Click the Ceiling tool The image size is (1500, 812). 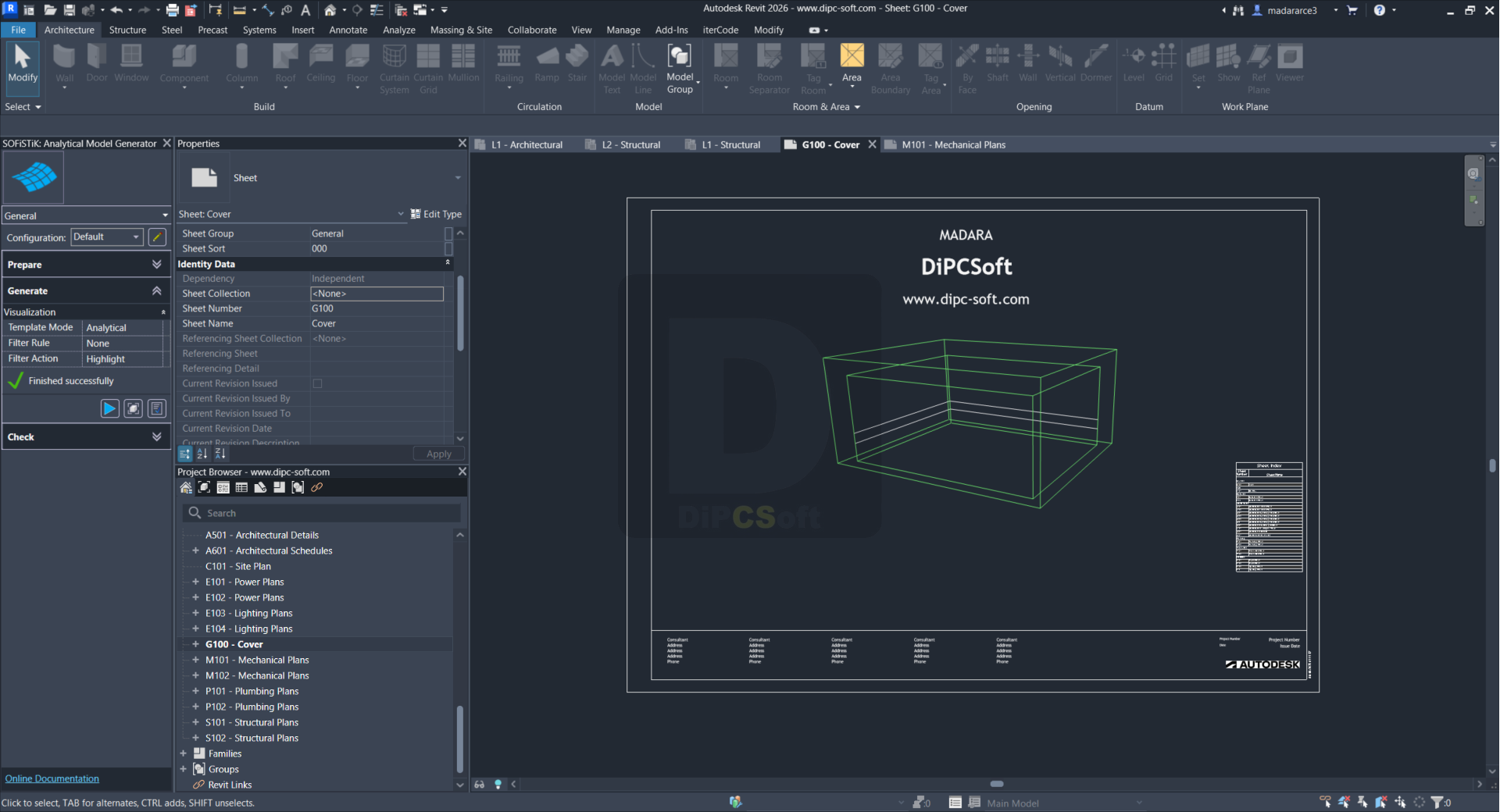(x=320, y=63)
